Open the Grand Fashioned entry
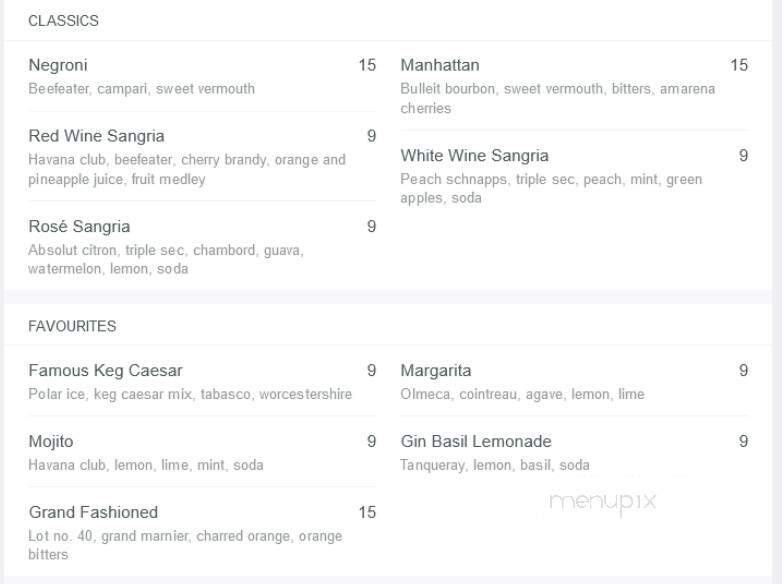The width and height of the screenshot is (782, 584). (202, 533)
